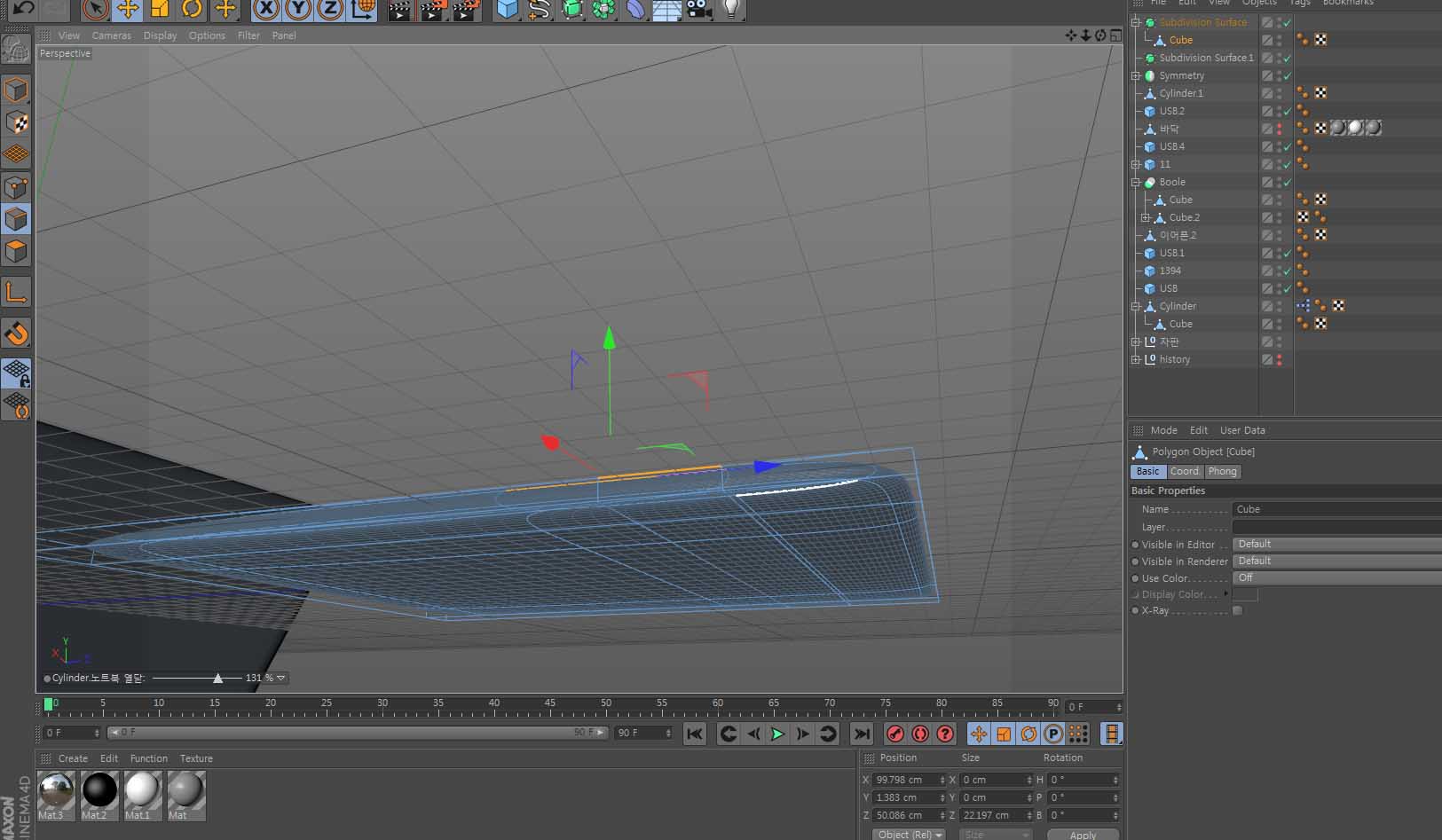This screenshot has height=840, width=1442.
Task: Toggle the Z axis lock
Action: 330,10
